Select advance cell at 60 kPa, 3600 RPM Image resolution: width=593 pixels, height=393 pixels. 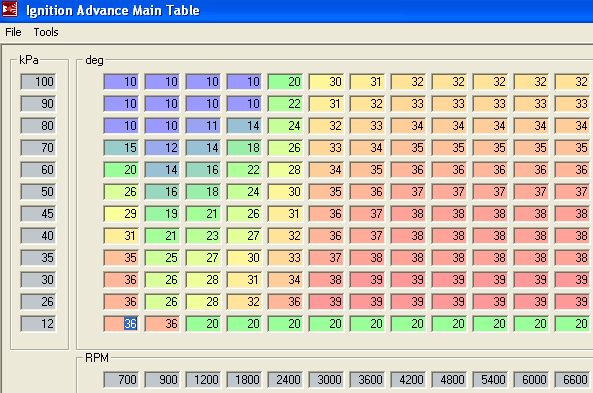(x=367, y=169)
